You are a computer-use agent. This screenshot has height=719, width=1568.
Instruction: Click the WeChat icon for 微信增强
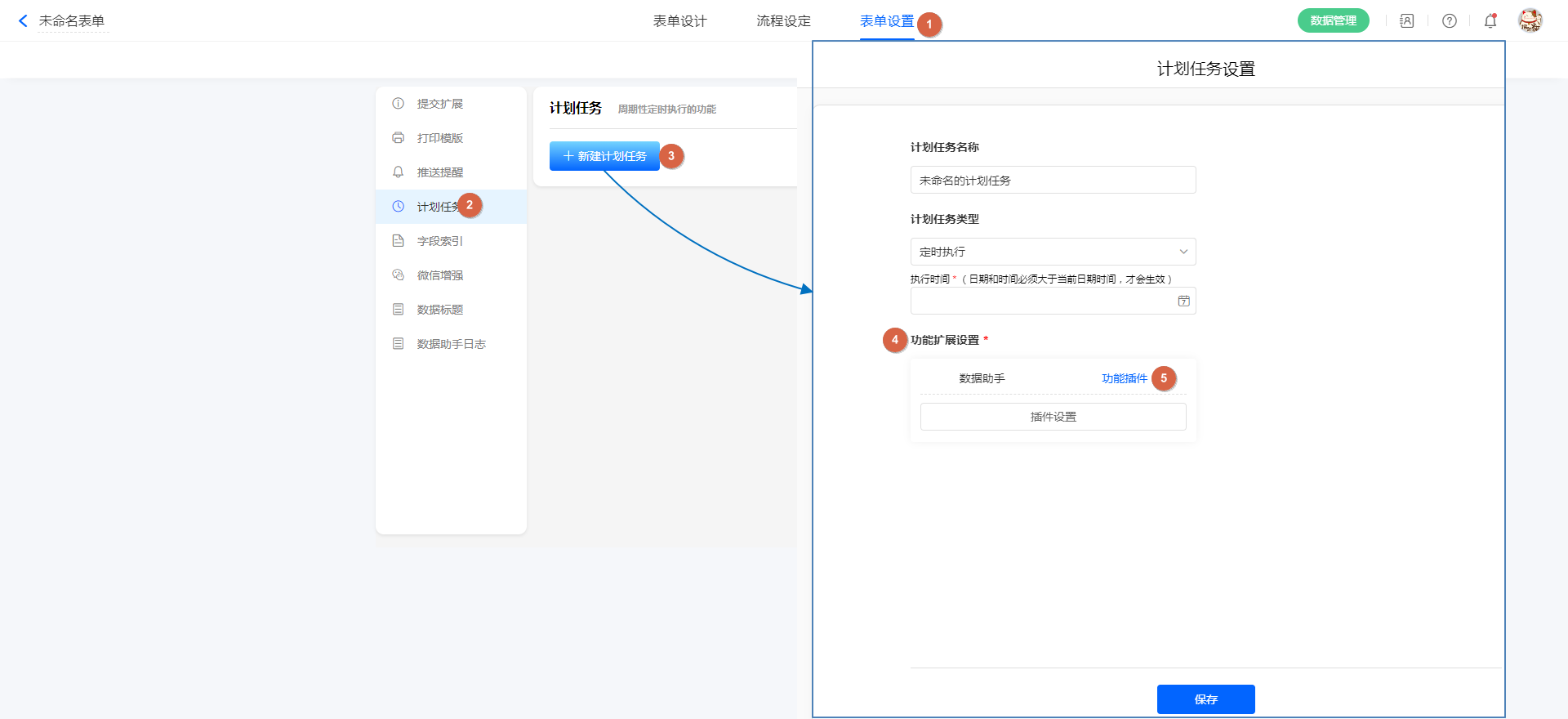click(399, 275)
